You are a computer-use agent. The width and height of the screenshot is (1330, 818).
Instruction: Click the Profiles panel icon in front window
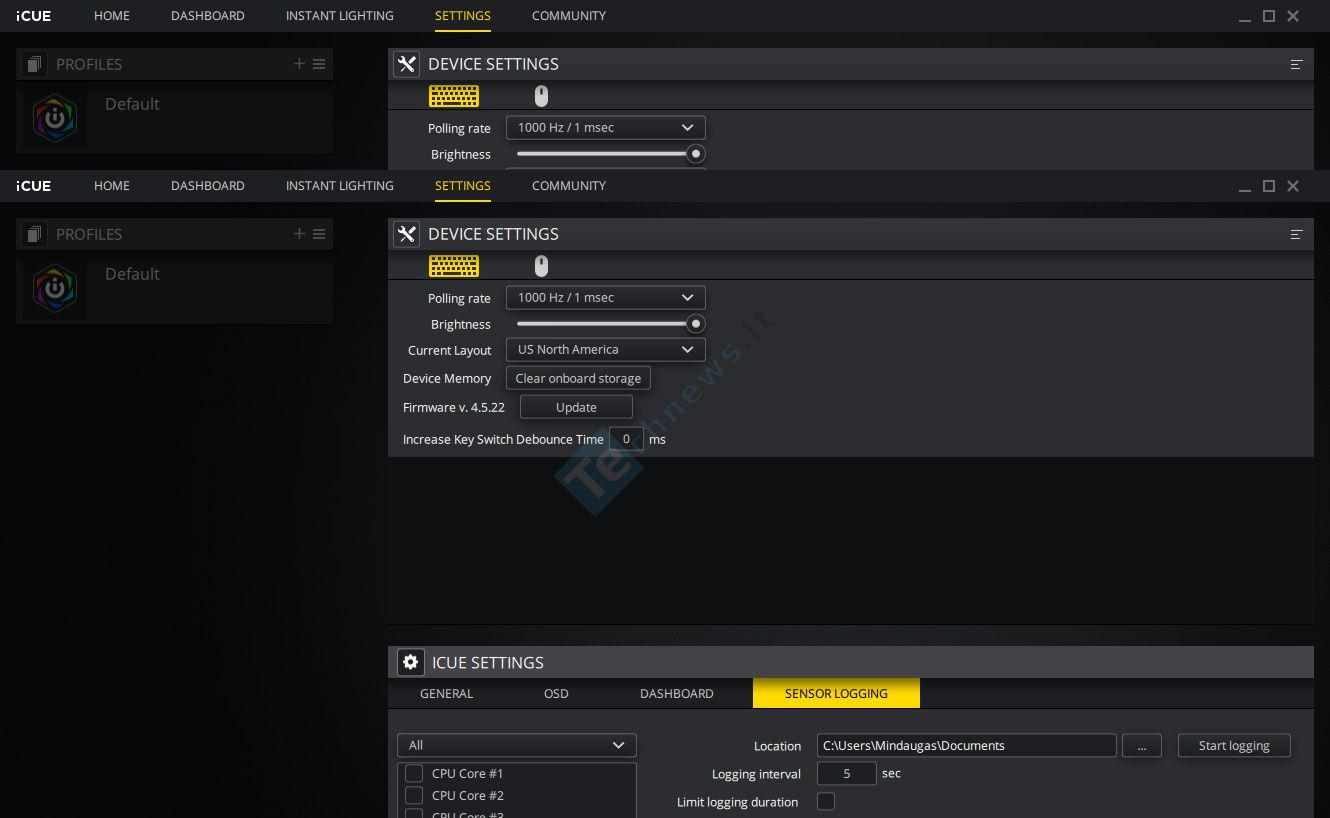pyautogui.click(x=35, y=234)
